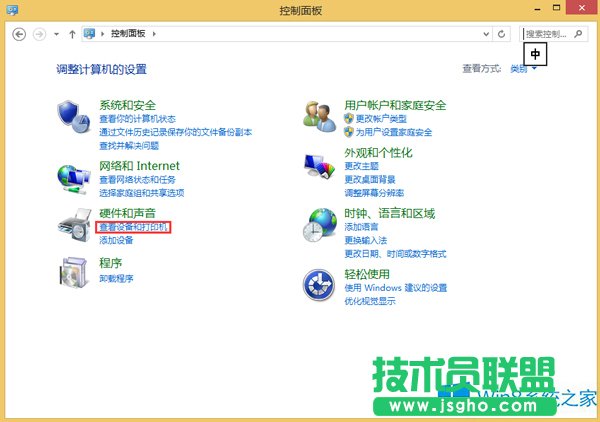Click the 网络和 Internet globe icon
Viewport: 600px width, 422px height.
pos(73,177)
